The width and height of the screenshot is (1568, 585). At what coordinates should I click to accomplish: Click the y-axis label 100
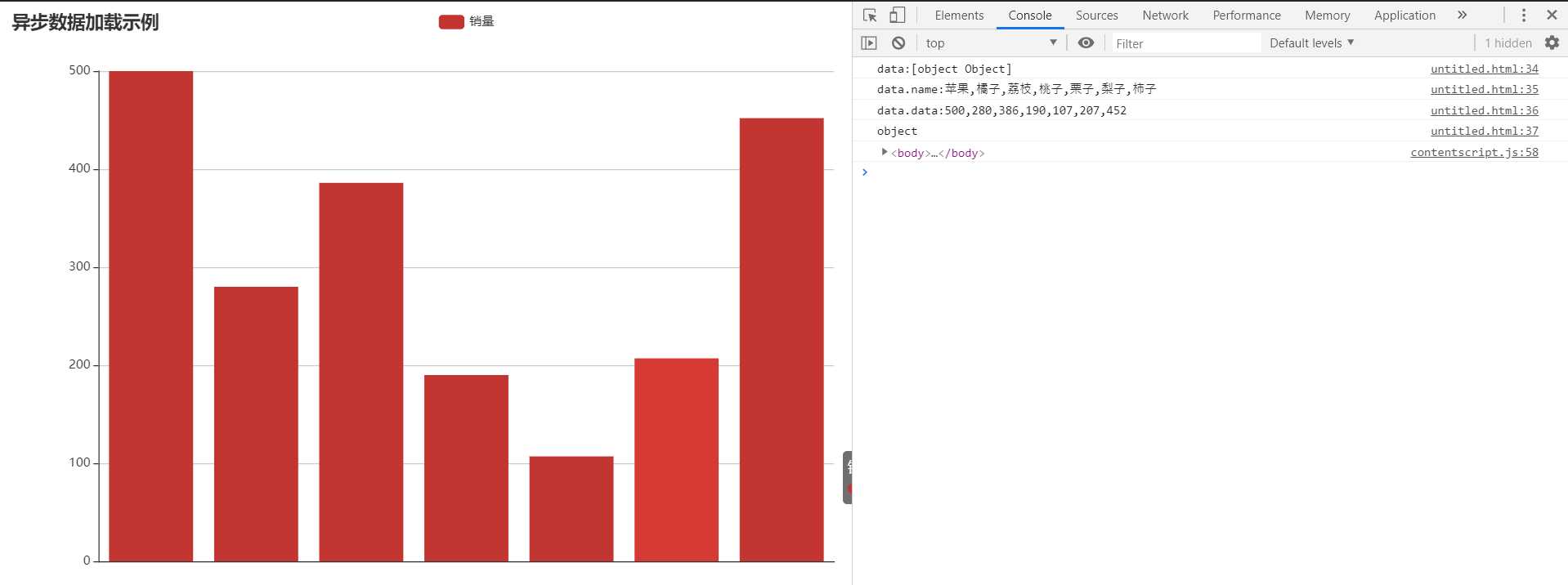click(x=79, y=463)
